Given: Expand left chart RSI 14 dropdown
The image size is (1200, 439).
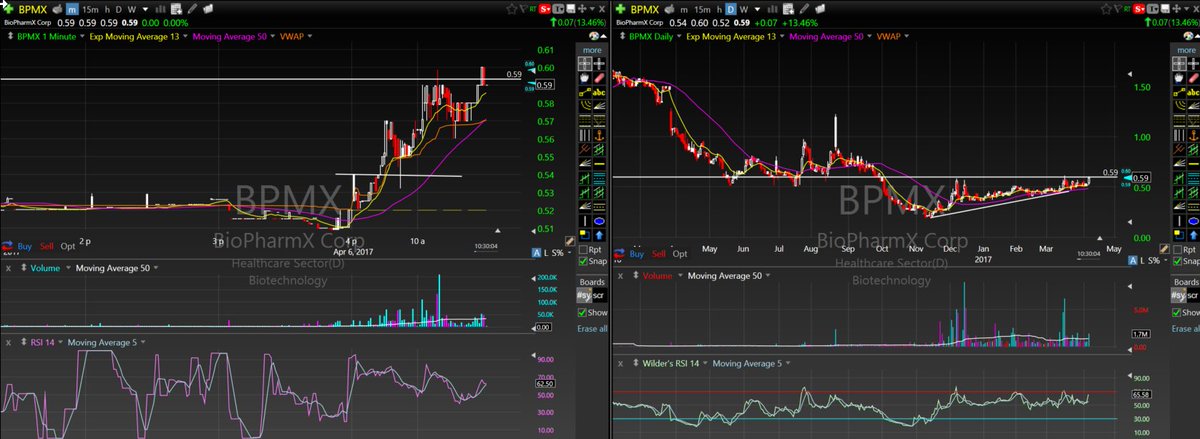Looking at the screenshot, I should (59, 341).
